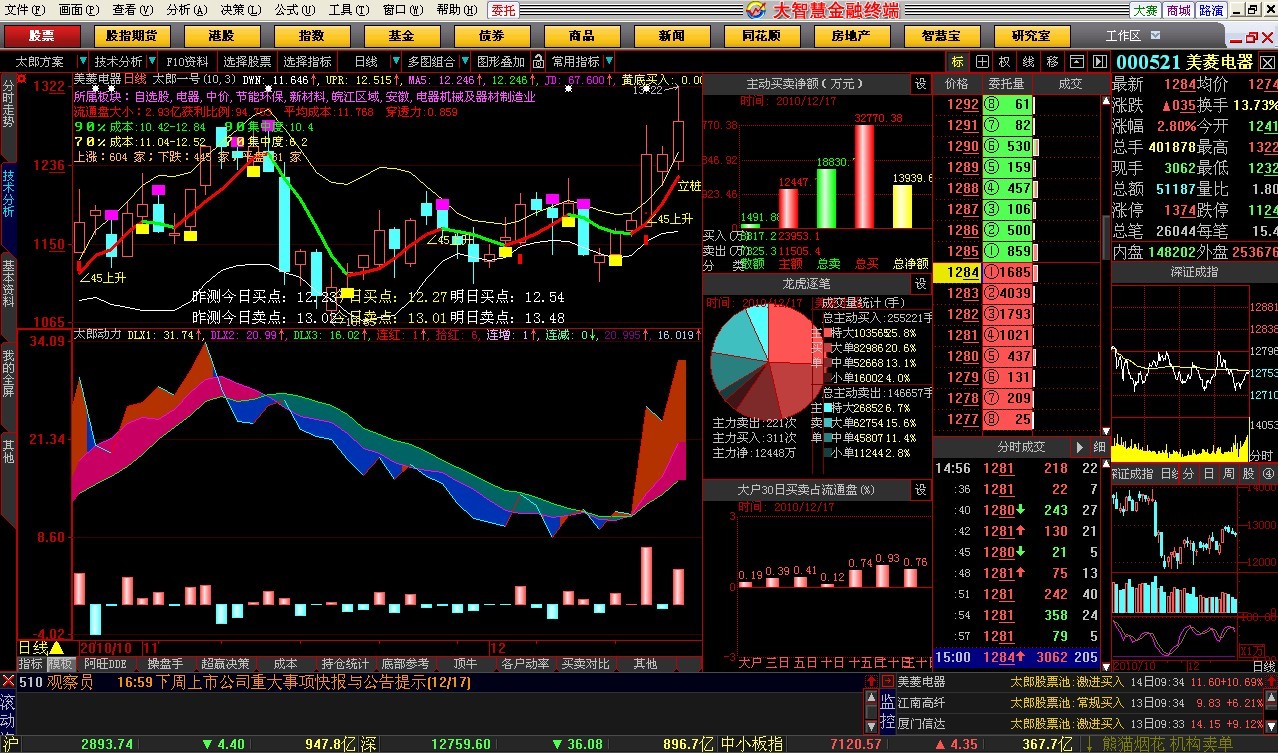Screen dimensions: 1278x753
Task: Switch to the 股指期货 main tab
Action: 131,36
